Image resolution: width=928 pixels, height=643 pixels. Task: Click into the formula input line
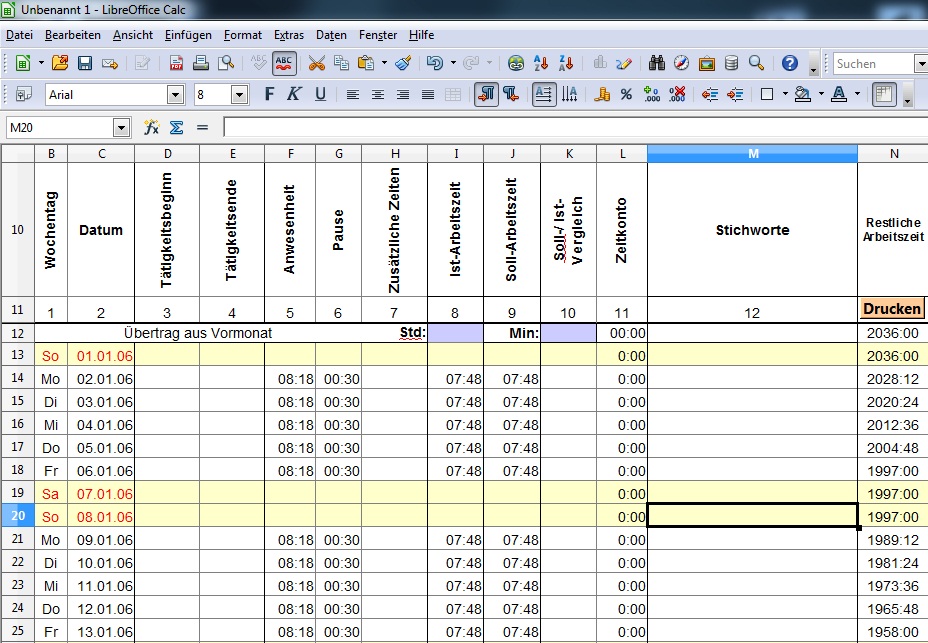575,127
